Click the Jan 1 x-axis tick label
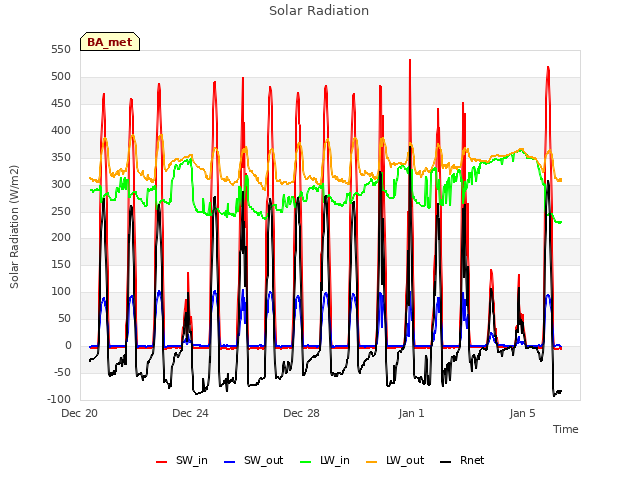Viewport: 640px width, 480px height. pyautogui.click(x=411, y=413)
